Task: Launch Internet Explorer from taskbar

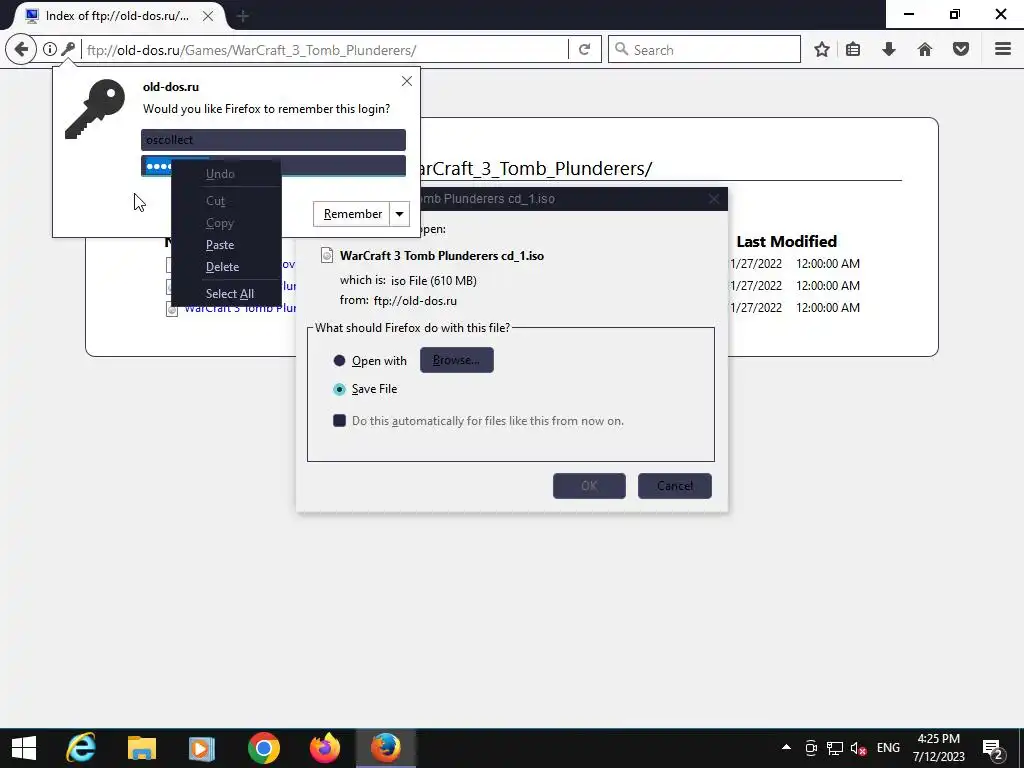Action: tap(81, 748)
